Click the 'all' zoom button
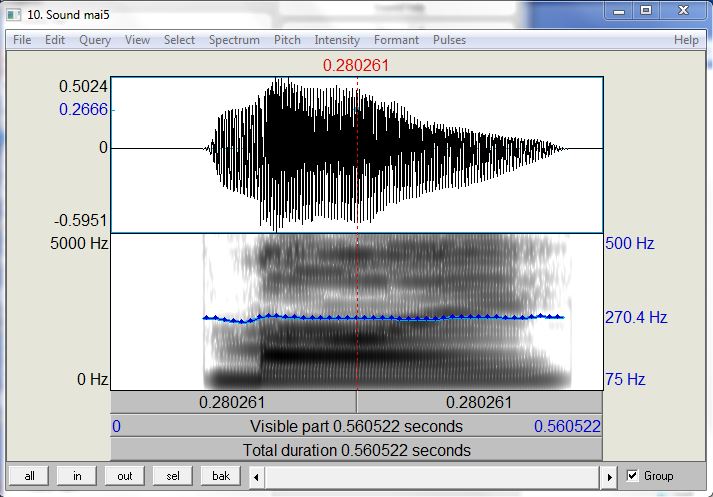This screenshot has width=713, height=497. 29,476
